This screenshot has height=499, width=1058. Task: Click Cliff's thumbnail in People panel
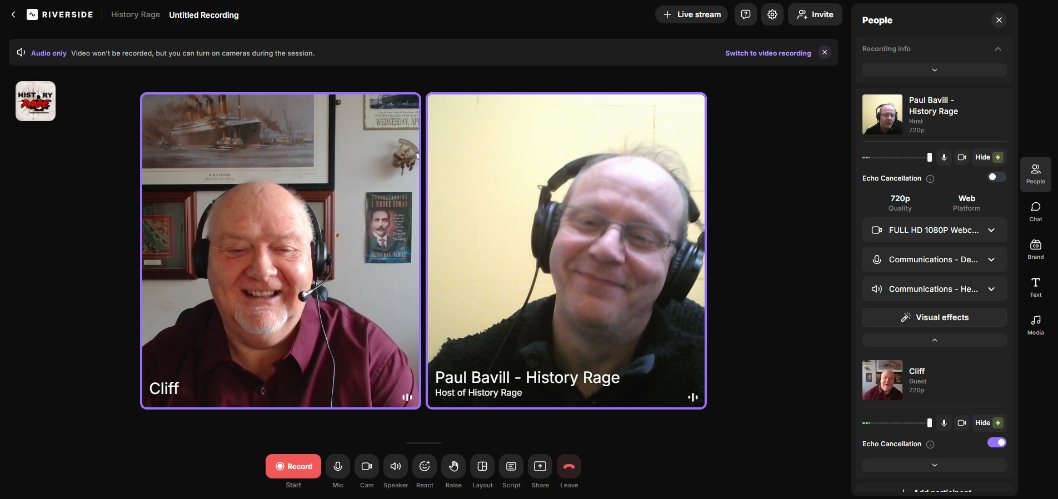pos(882,380)
